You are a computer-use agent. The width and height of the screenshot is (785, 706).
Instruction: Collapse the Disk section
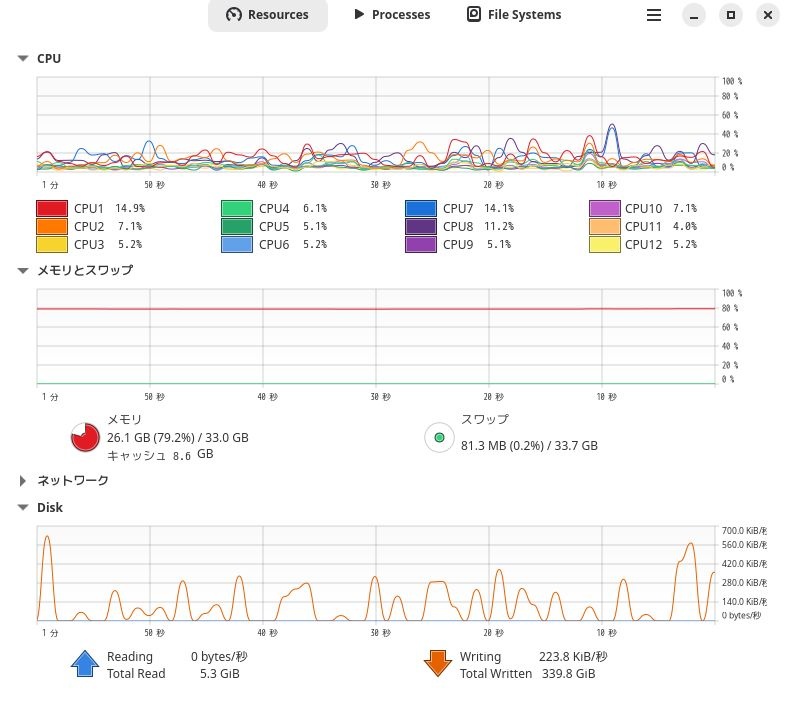pos(22,508)
